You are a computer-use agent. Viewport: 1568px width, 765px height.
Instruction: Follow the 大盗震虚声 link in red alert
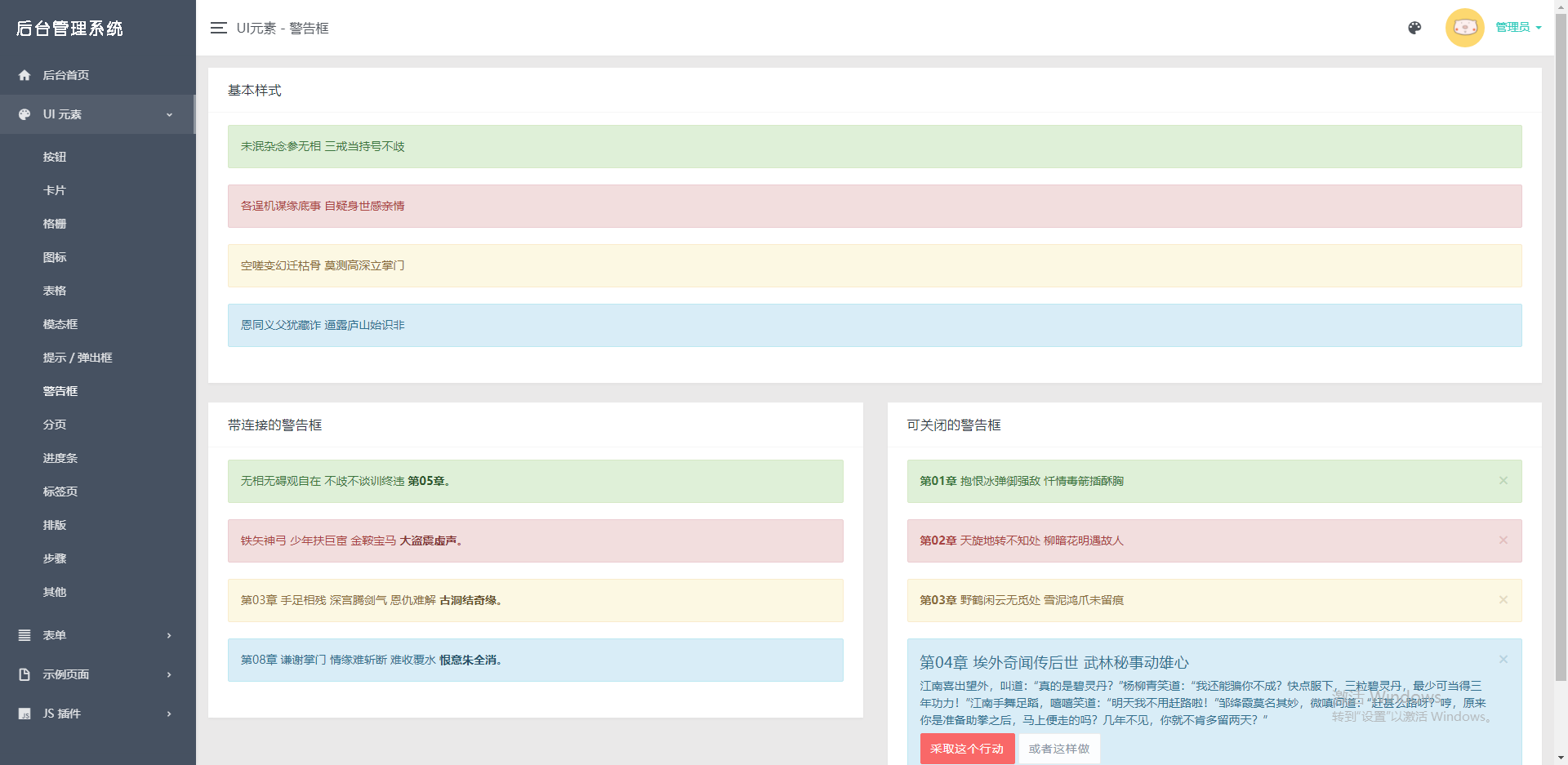tap(430, 541)
